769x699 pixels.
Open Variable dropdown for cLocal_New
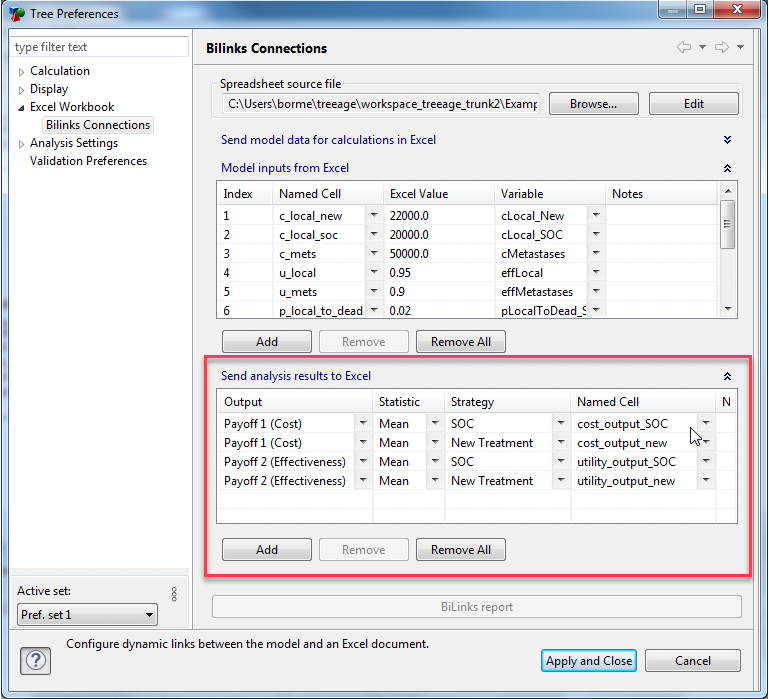(x=596, y=215)
